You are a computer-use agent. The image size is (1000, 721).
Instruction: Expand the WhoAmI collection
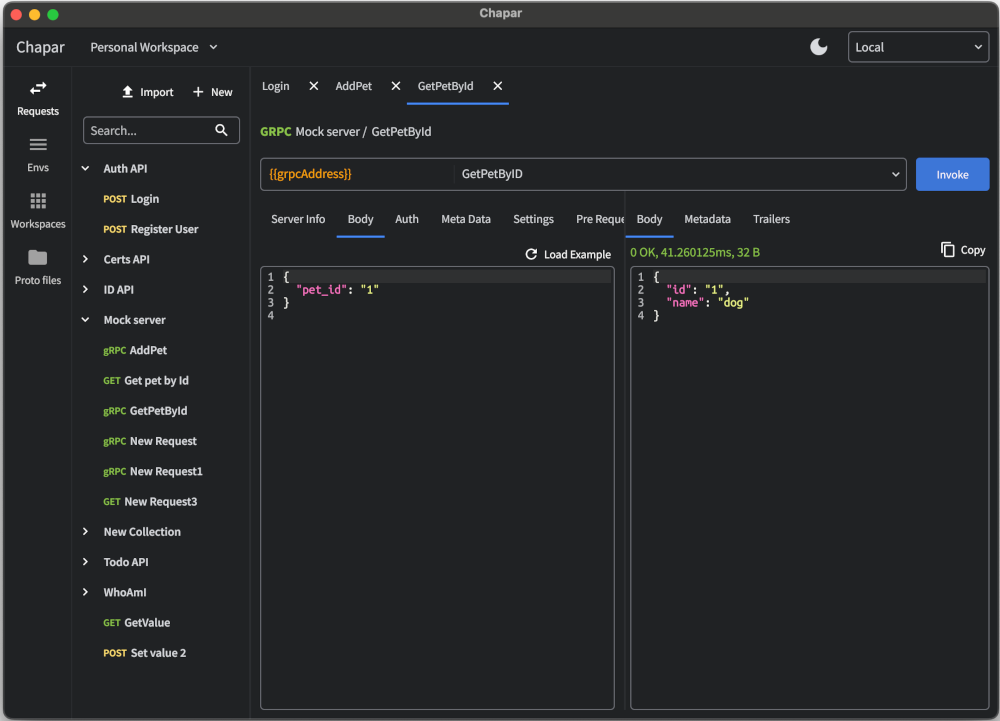pyautogui.click(x=85, y=592)
